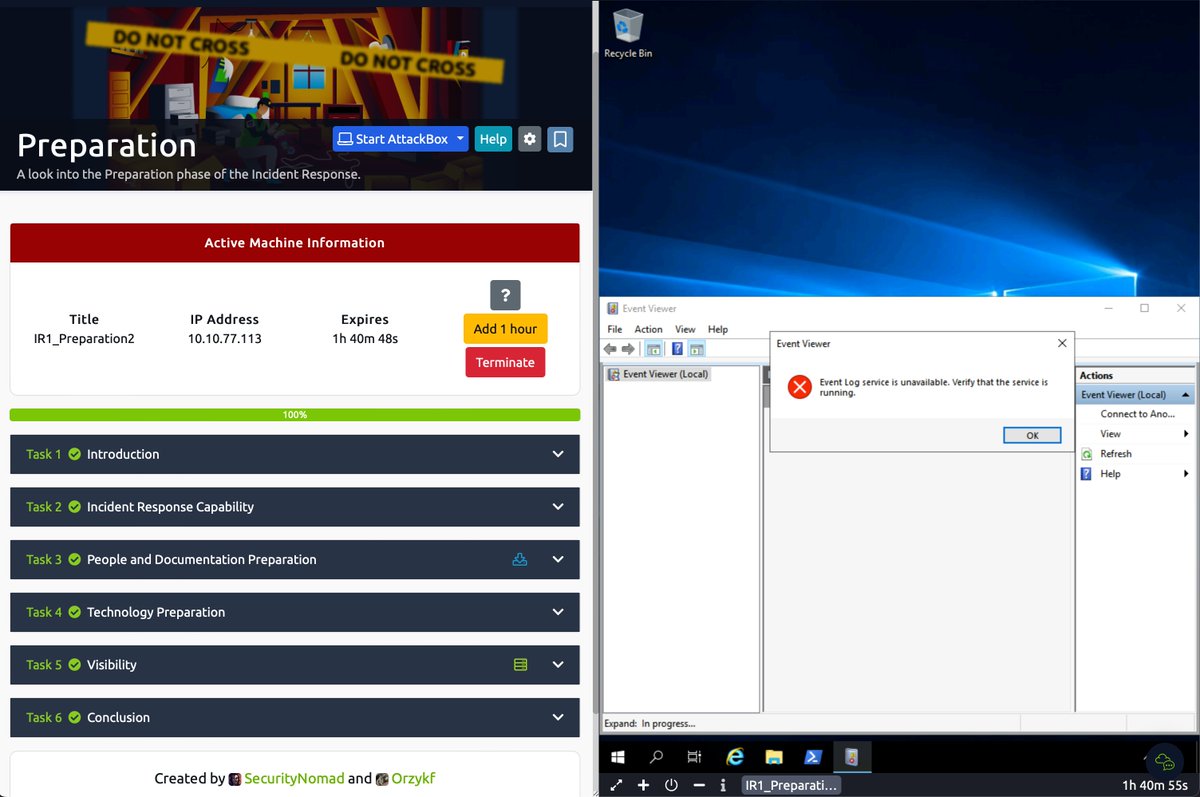
Task: Launch PowerShell from the taskbar
Action: pyautogui.click(x=813, y=757)
